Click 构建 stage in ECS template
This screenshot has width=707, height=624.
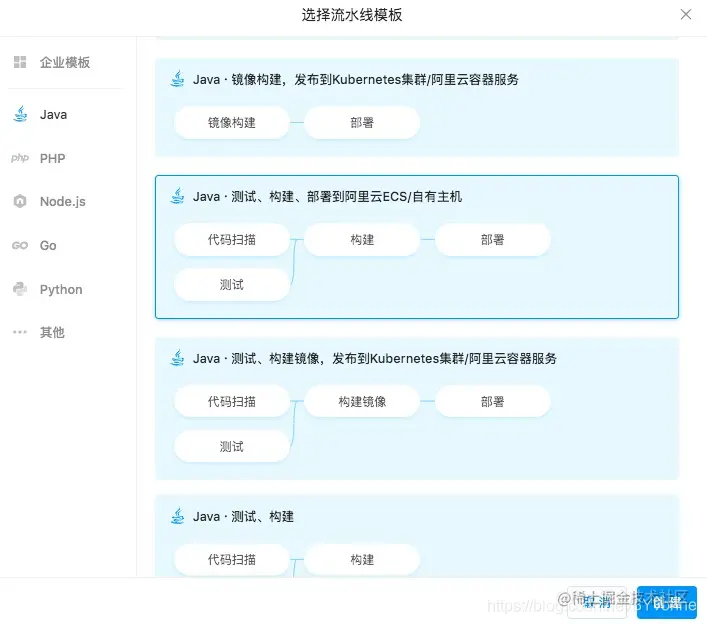pos(362,239)
